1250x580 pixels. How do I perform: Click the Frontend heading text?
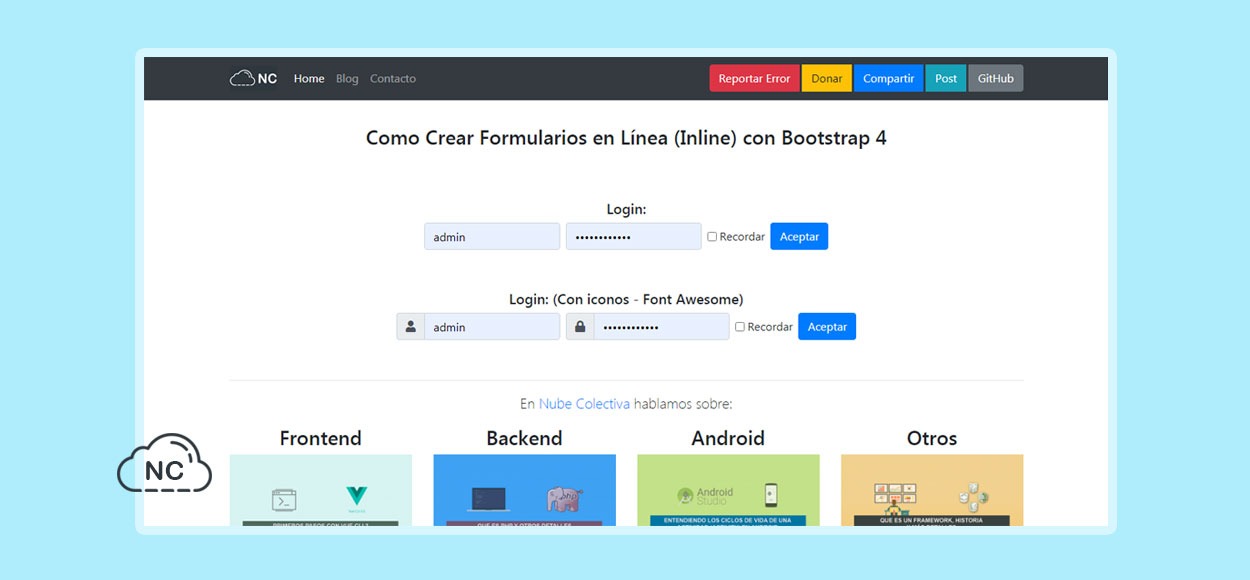pyautogui.click(x=321, y=438)
